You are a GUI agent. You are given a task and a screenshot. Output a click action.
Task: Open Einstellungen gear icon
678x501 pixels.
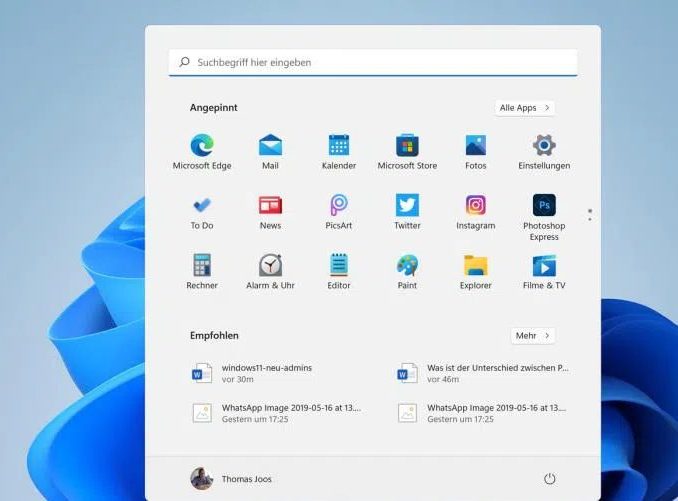tap(544, 151)
